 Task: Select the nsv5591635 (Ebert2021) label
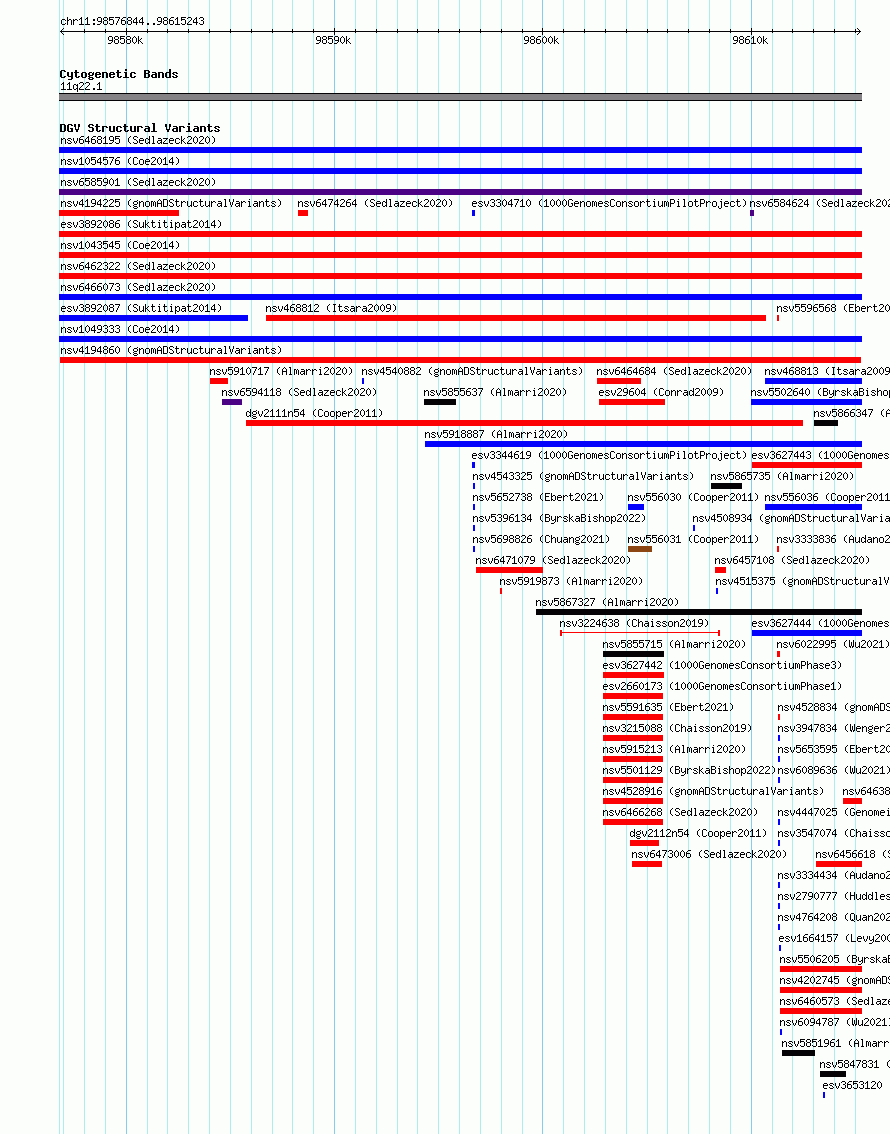668,707
